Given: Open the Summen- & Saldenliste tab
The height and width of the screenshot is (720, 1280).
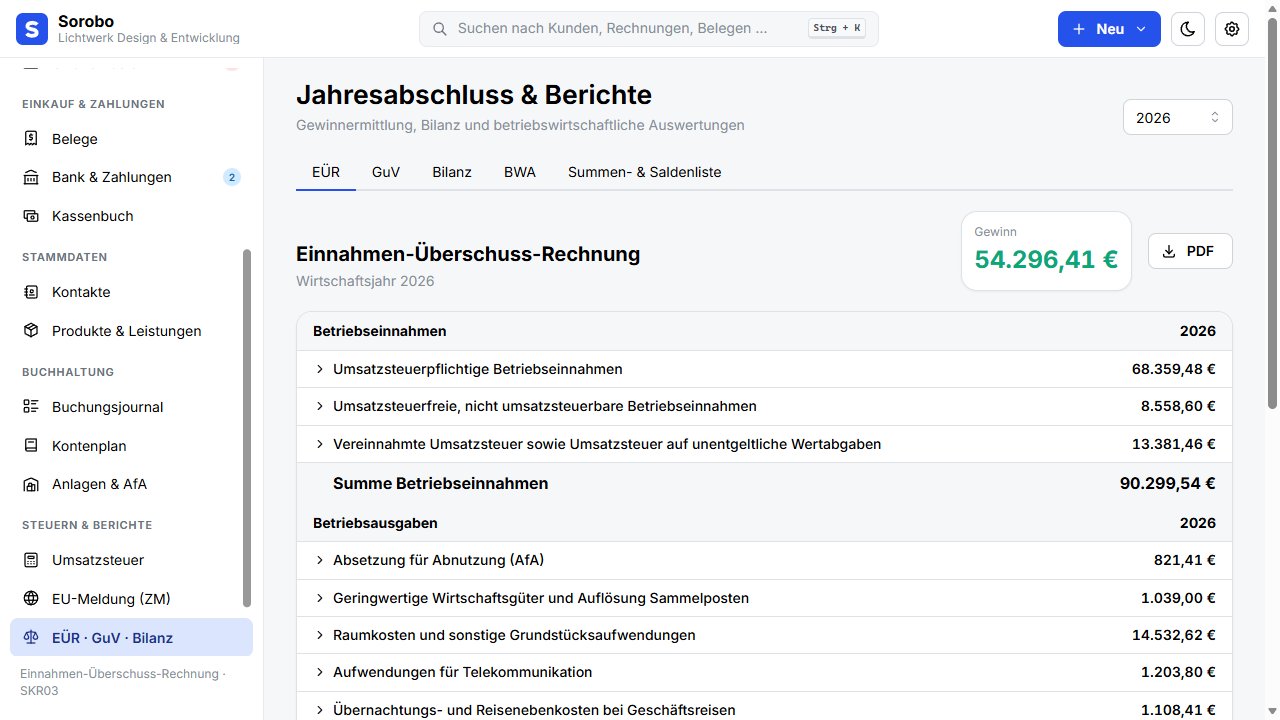Looking at the screenshot, I should [x=645, y=172].
